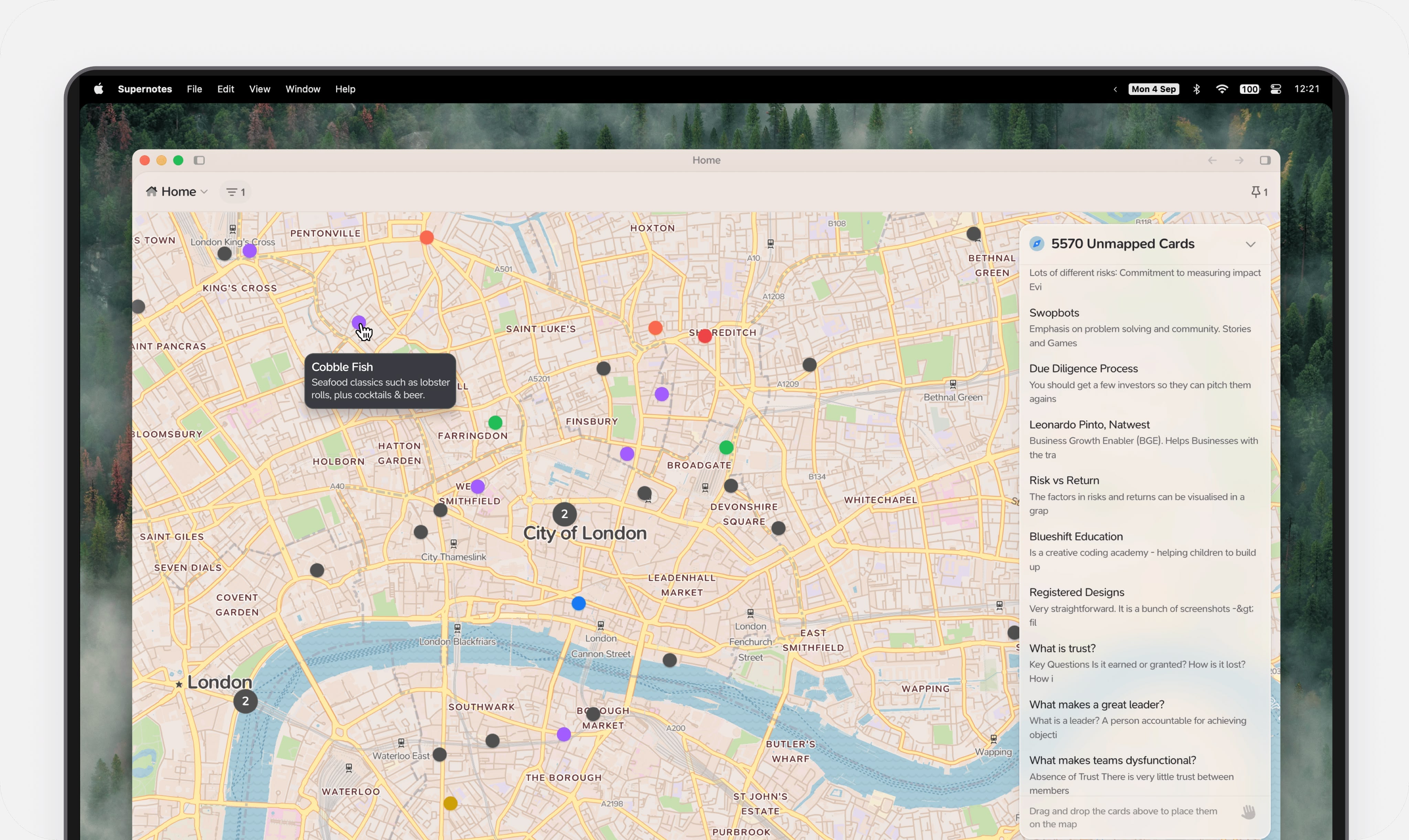The image size is (1409, 840).
Task: Toggle the sidebar icon in title bar
Action: pyautogui.click(x=199, y=160)
